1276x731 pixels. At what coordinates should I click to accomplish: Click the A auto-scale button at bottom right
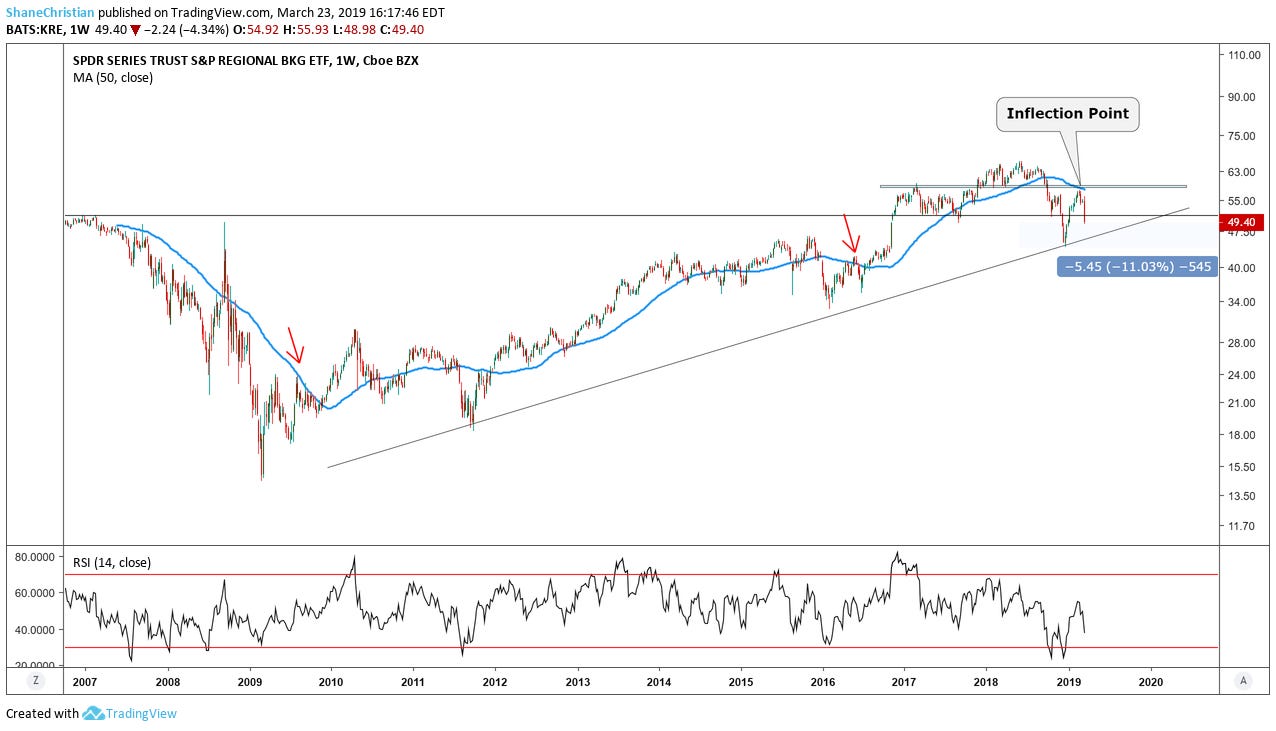(1243, 680)
